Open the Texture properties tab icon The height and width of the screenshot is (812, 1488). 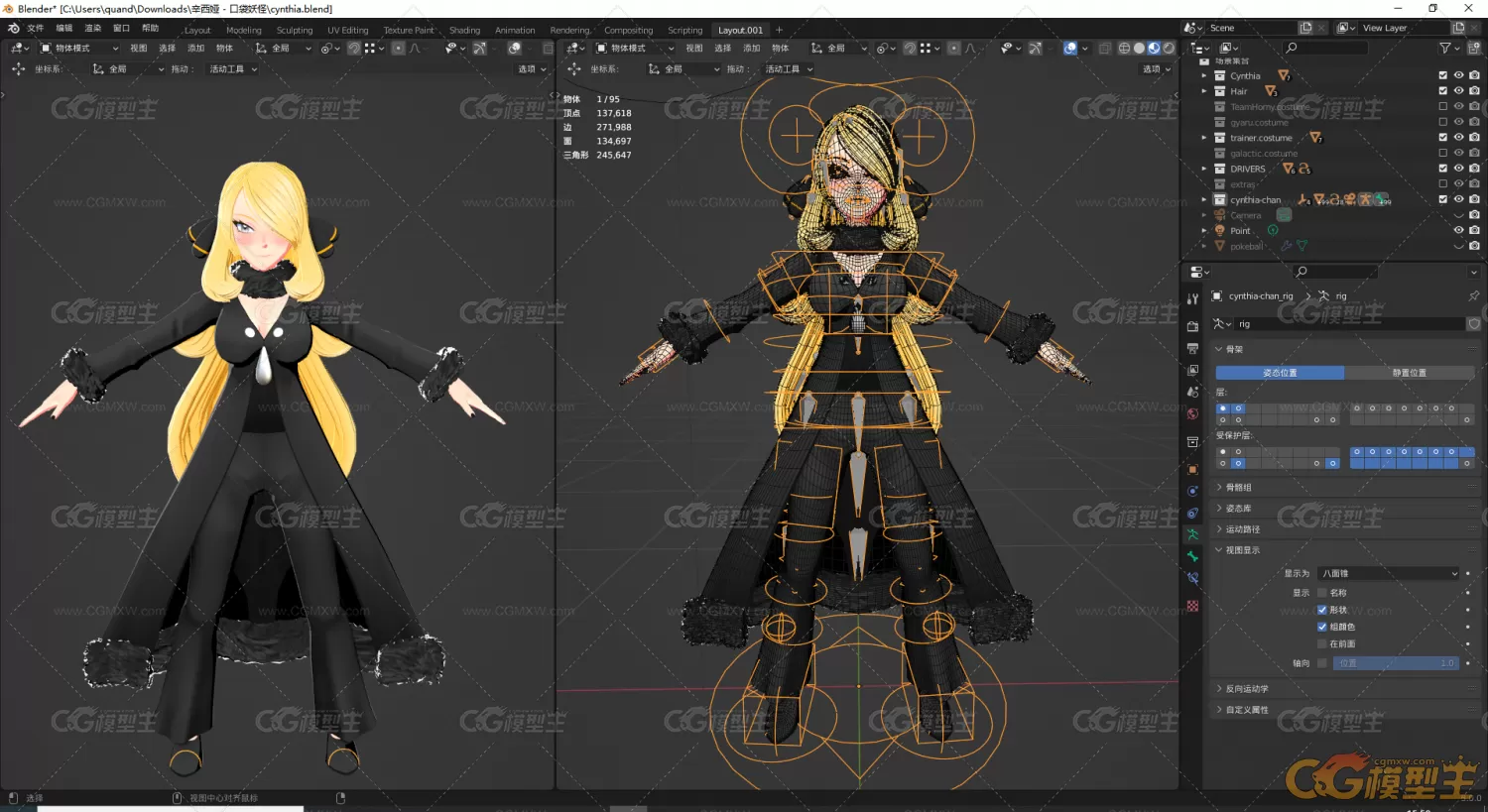point(1192,605)
